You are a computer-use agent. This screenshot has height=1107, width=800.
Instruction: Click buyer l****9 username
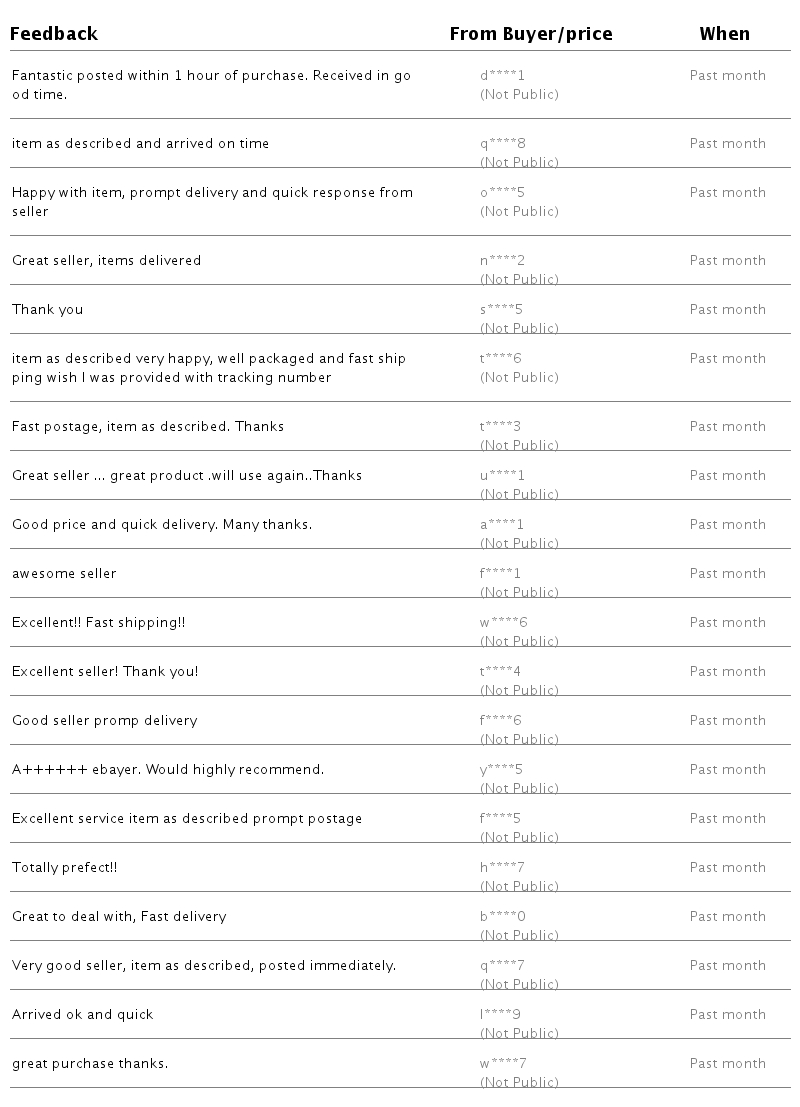500,1014
